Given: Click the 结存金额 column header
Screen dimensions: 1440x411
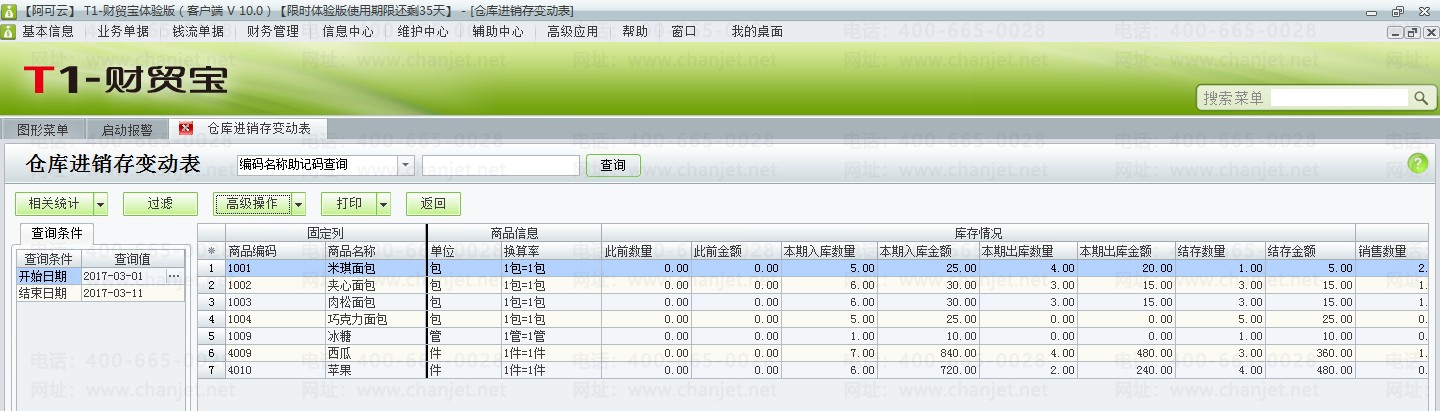Looking at the screenshot, I should point(1310,251).
